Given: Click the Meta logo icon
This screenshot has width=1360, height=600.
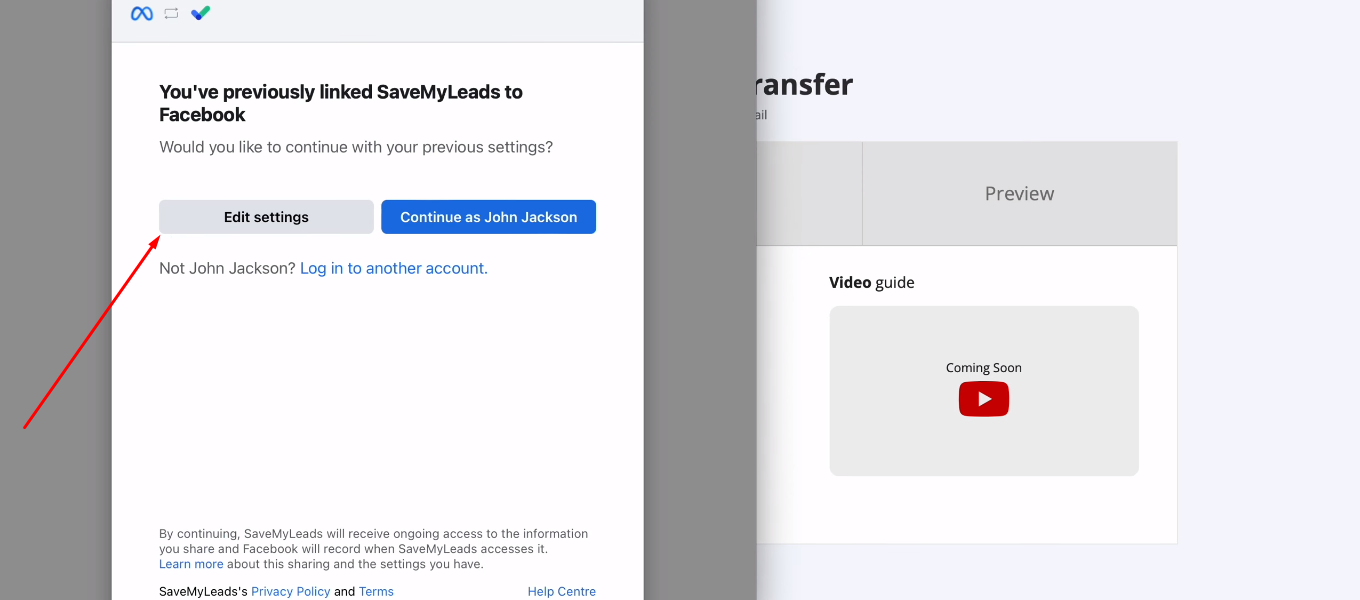Looking at the screenshot, I should (142, 14).
